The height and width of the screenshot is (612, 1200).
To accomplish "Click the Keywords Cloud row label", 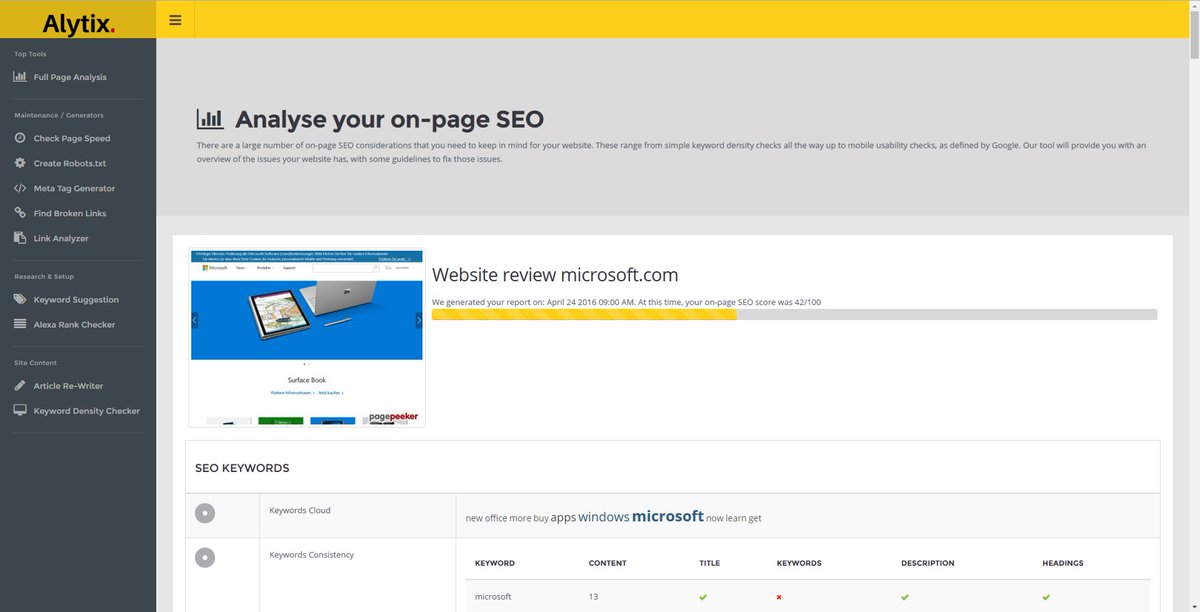I will pos(300,510).
